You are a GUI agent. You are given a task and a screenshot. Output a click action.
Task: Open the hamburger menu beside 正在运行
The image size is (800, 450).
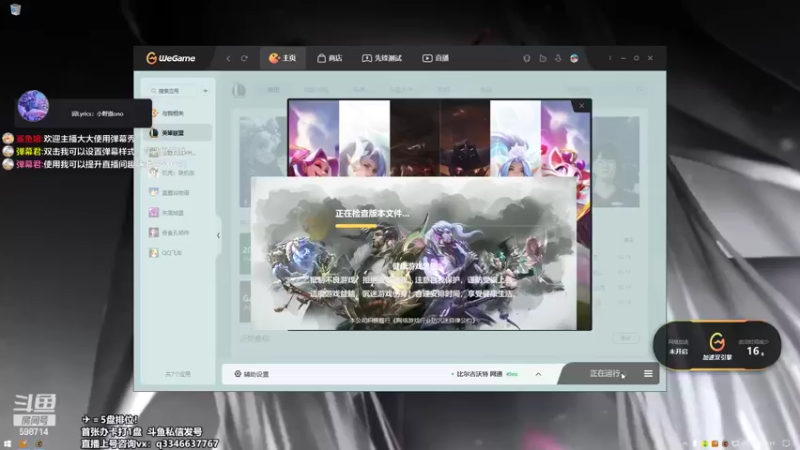tap(648, 374)
